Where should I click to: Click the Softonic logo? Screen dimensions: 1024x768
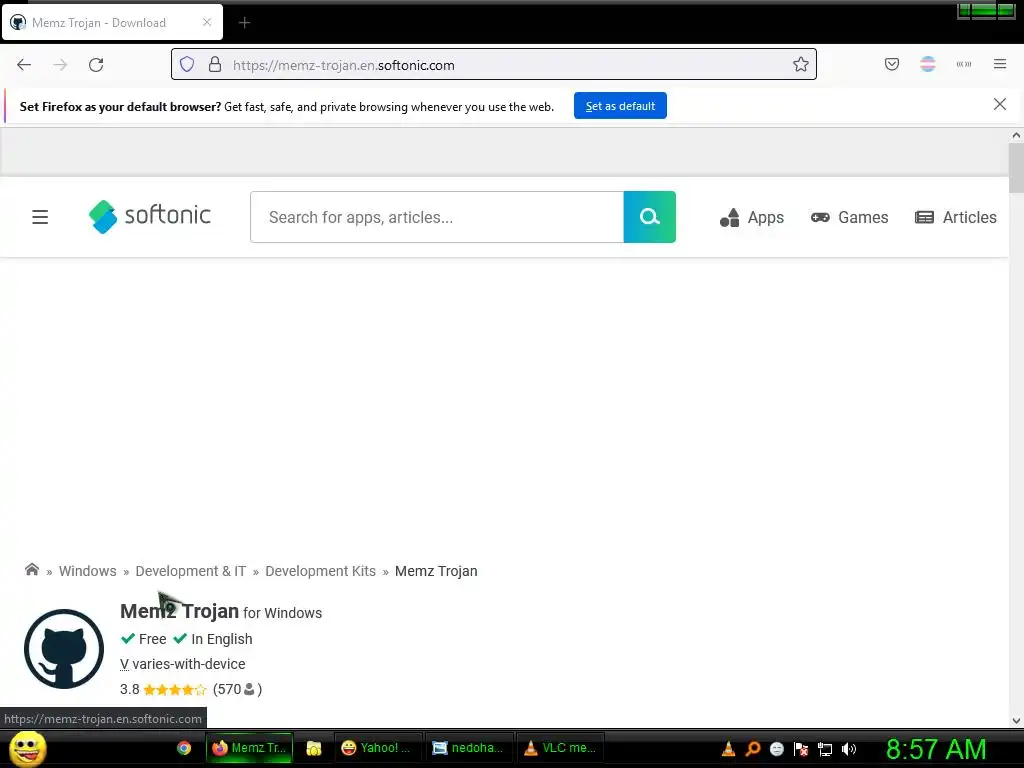(150, 216)
